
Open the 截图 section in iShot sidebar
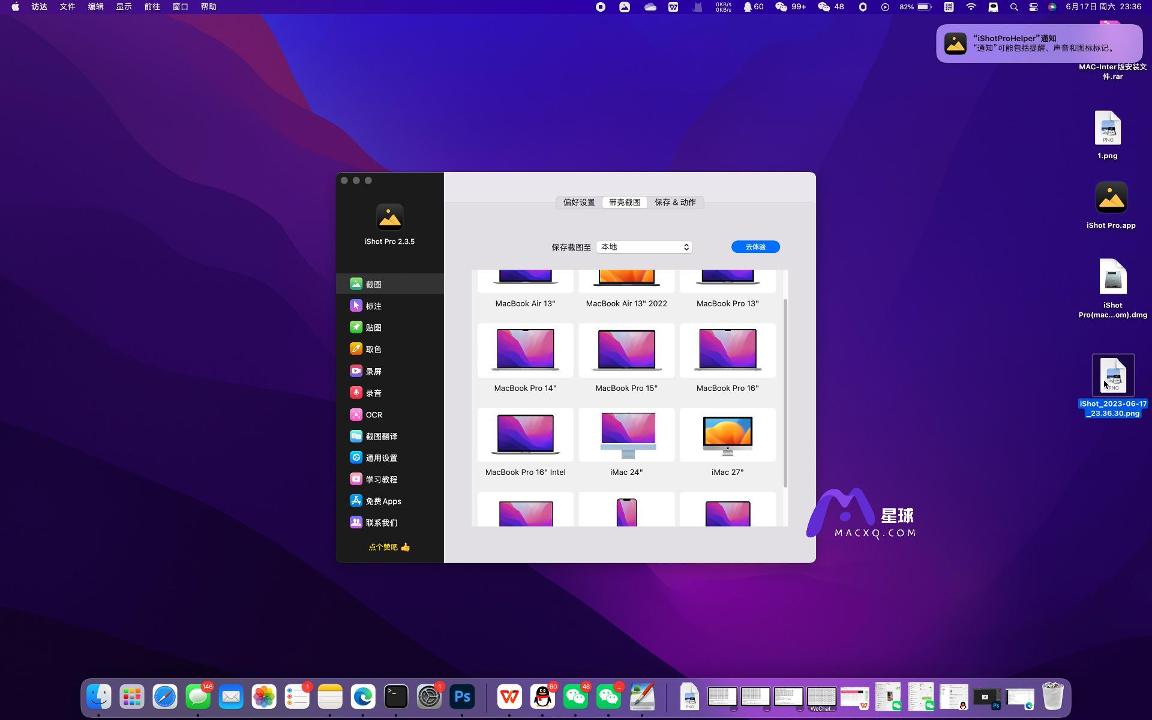point(389,284)
